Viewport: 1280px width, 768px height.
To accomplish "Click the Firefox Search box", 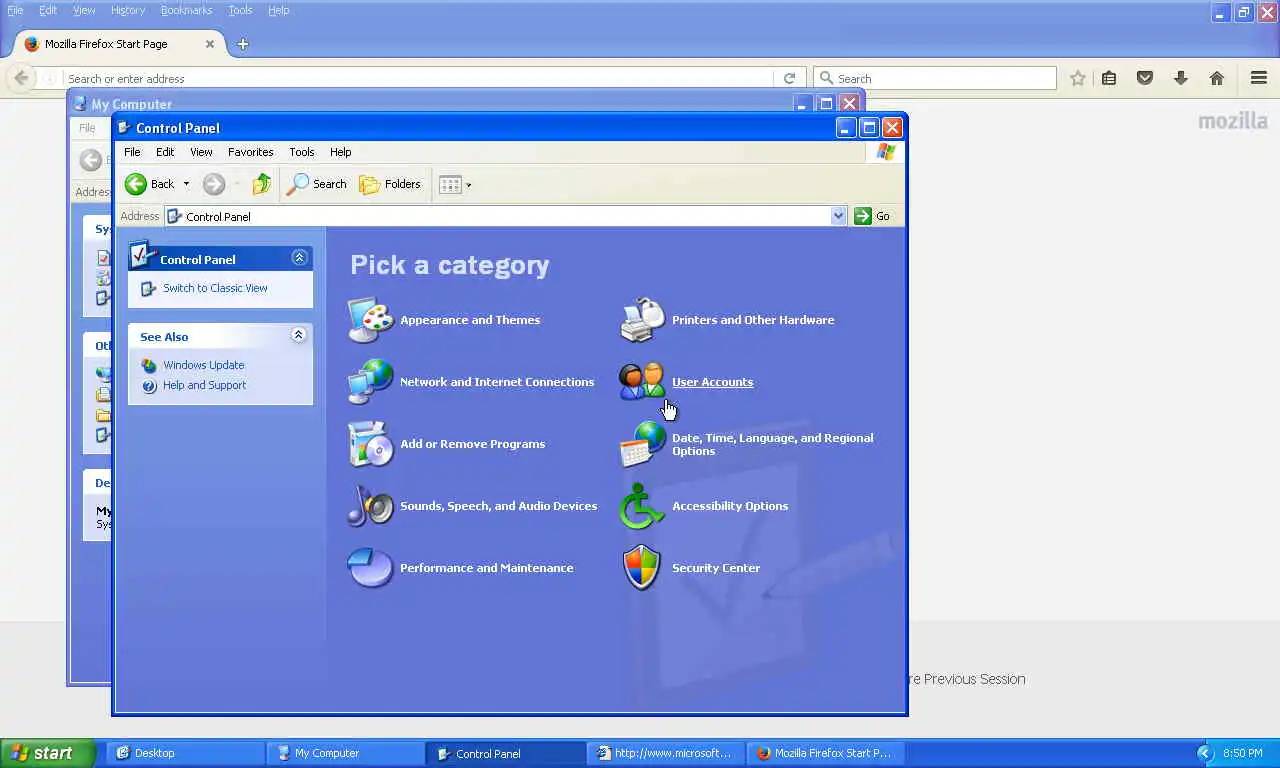I will coord(935,78).
